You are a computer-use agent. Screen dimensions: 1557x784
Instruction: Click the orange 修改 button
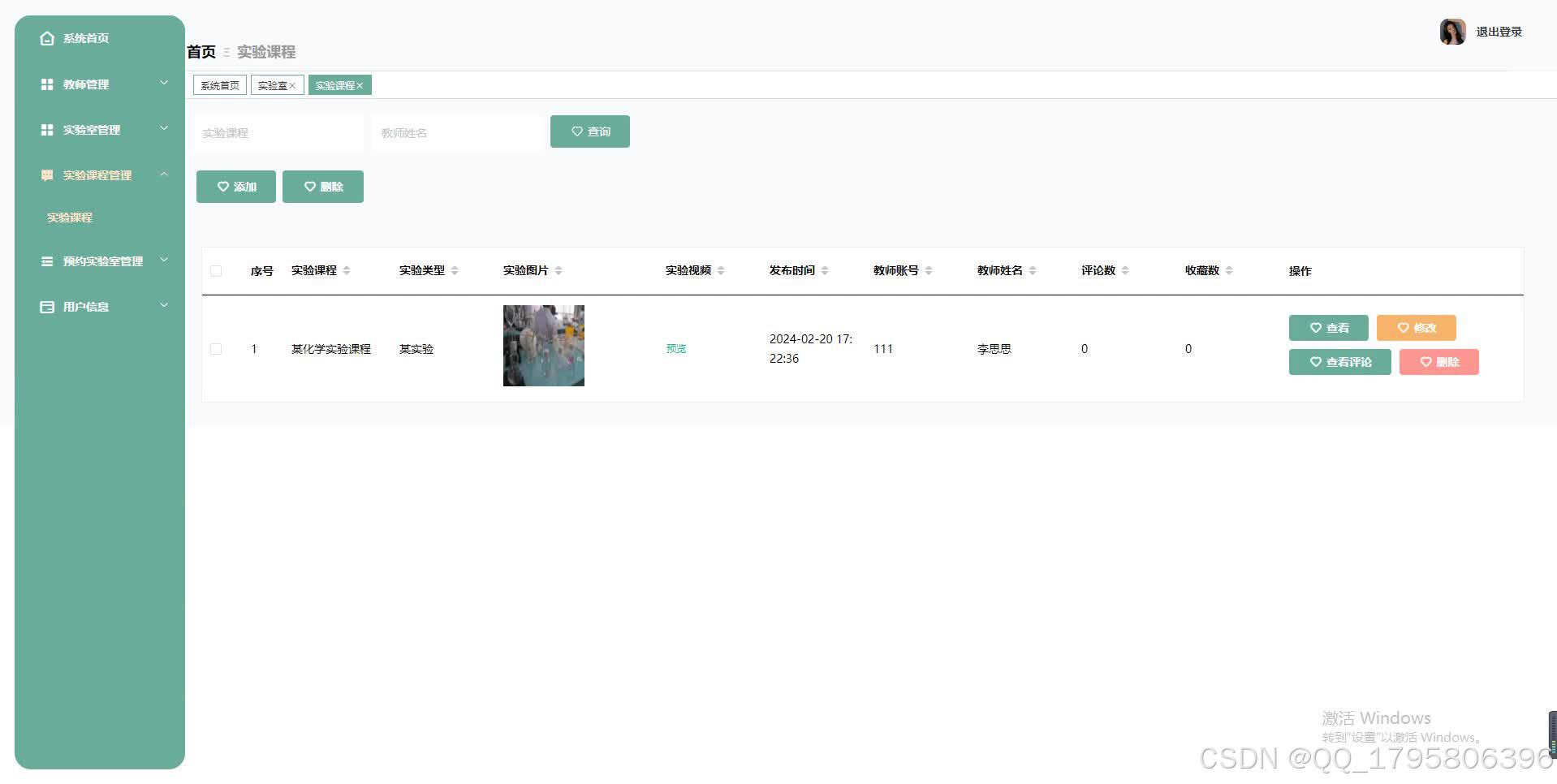click(1417, 328)
